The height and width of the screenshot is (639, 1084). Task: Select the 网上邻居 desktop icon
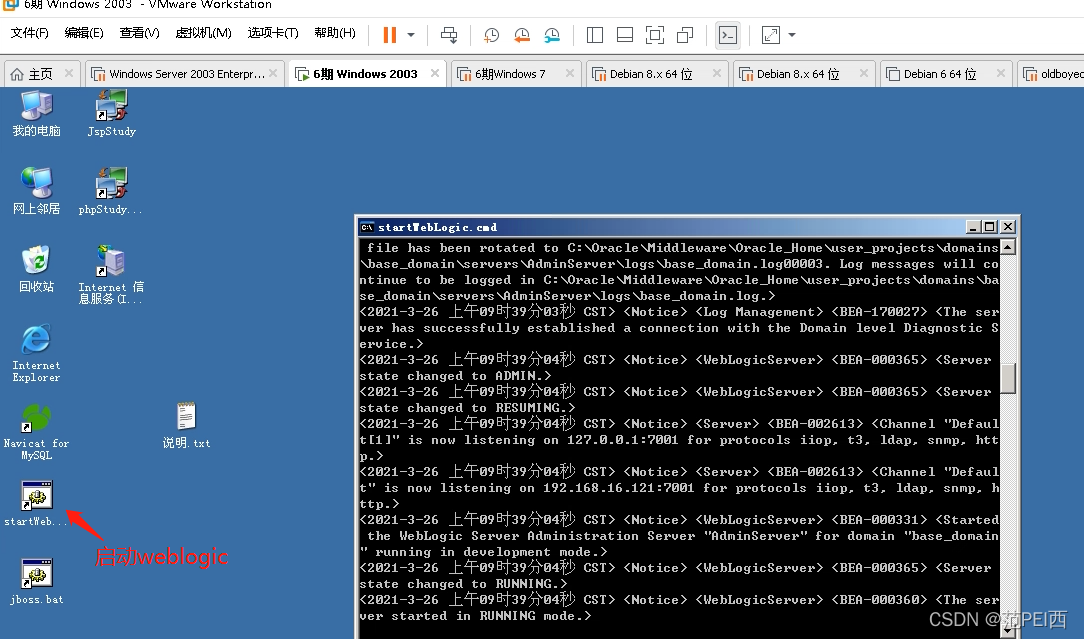(37, 192)
